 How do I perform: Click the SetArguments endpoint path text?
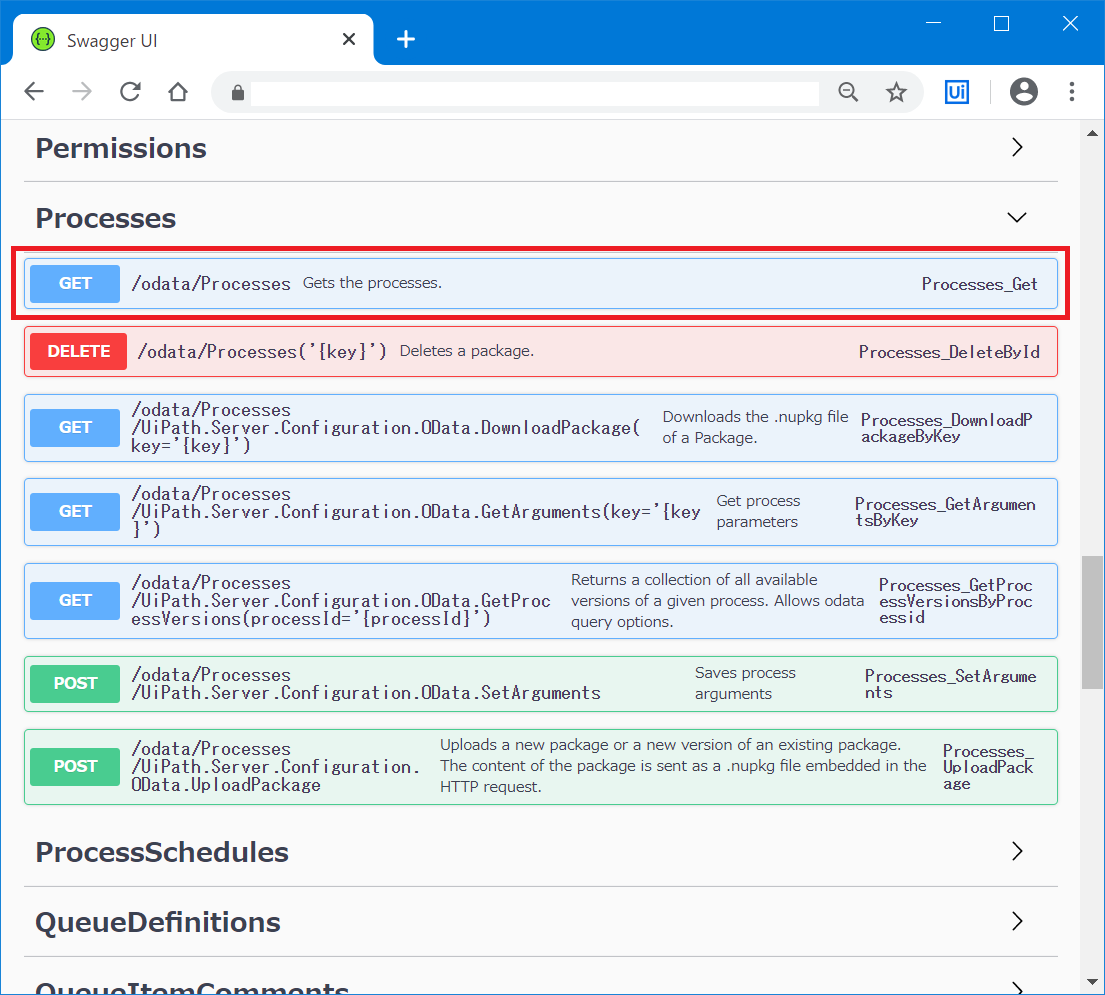pyautogui.click(x=366, y=684)
